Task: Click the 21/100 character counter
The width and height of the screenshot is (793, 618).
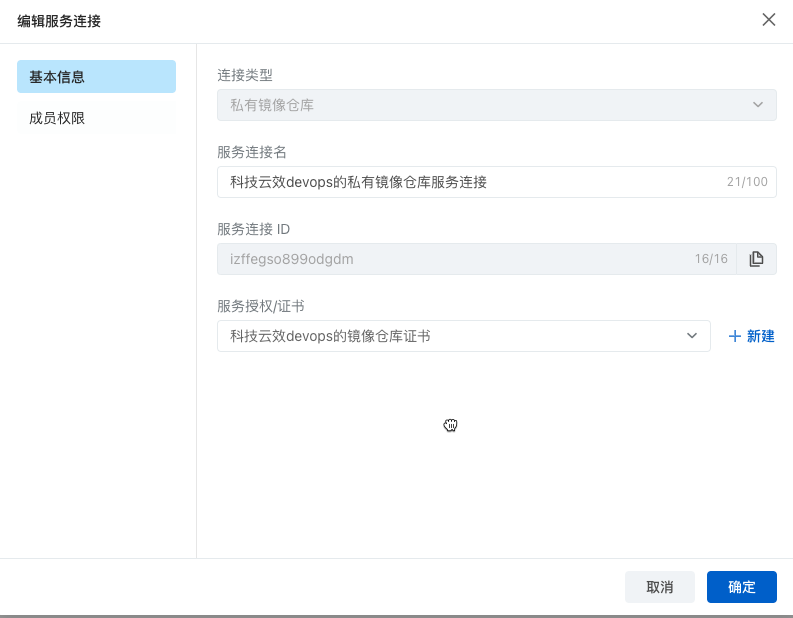Action: (x=747, y=182)
